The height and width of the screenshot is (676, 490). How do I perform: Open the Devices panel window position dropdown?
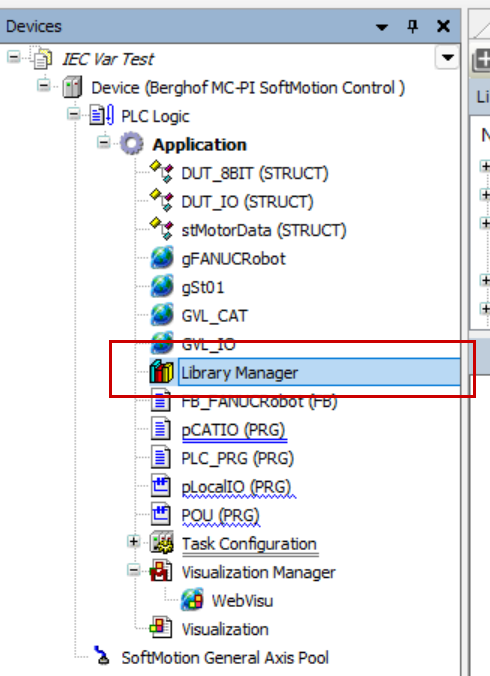click(x=381, y=28)
